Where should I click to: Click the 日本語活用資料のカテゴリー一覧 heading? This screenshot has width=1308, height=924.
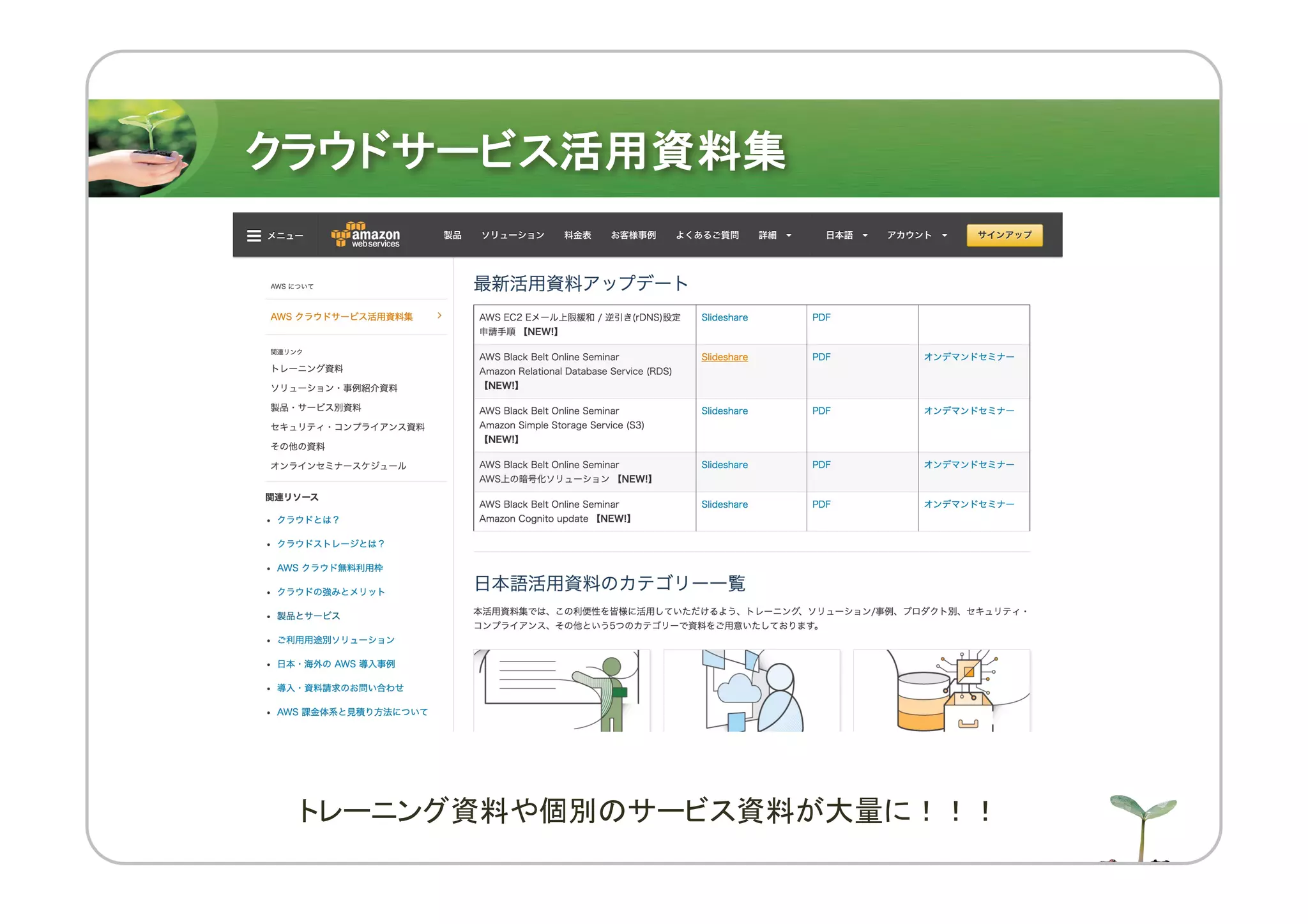[609, 583]
